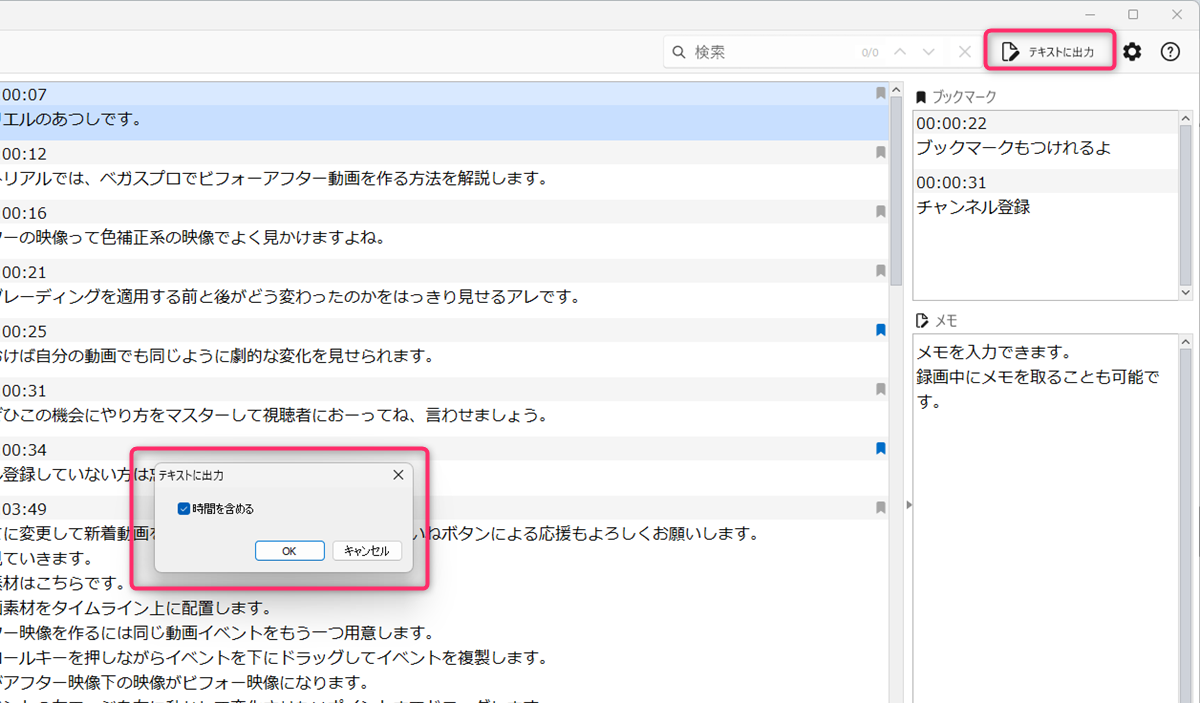Click the memo panel scrollbar up arrow
The width and height of the screenshot is (1200, 703).
[x=1186, y=342]
